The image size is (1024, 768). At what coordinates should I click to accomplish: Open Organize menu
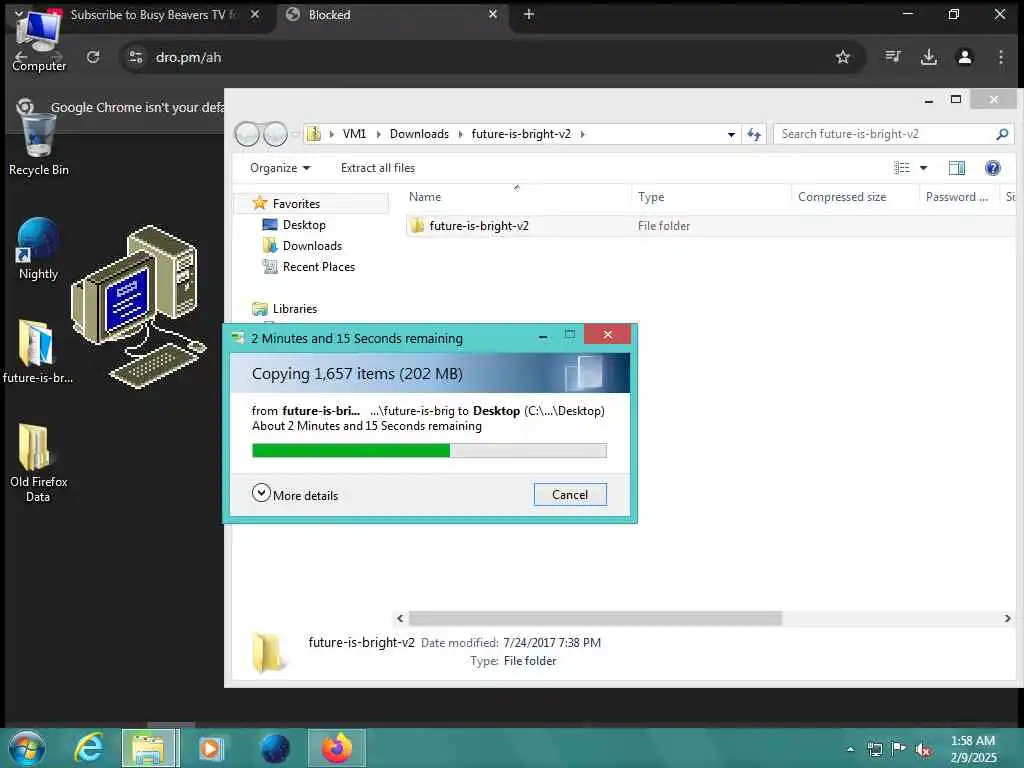[280, 168]
